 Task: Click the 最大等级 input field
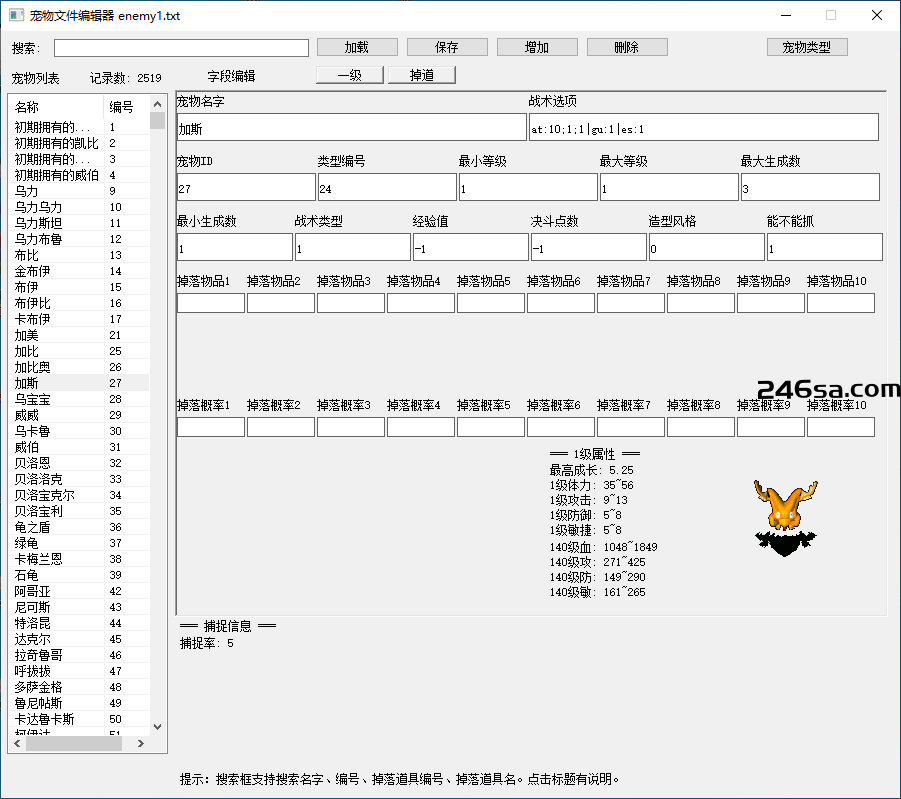(x=669, y=187)
